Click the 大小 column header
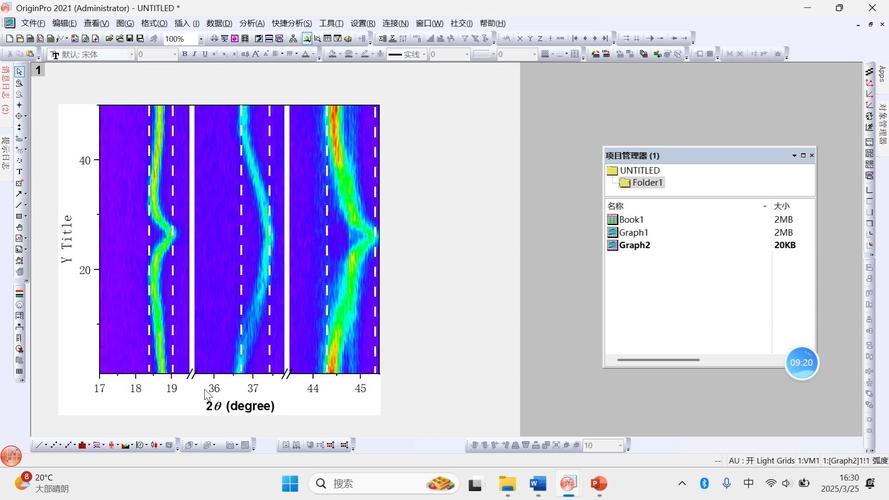Viewport: 889px width, 500px height. [x=781, y=206]
